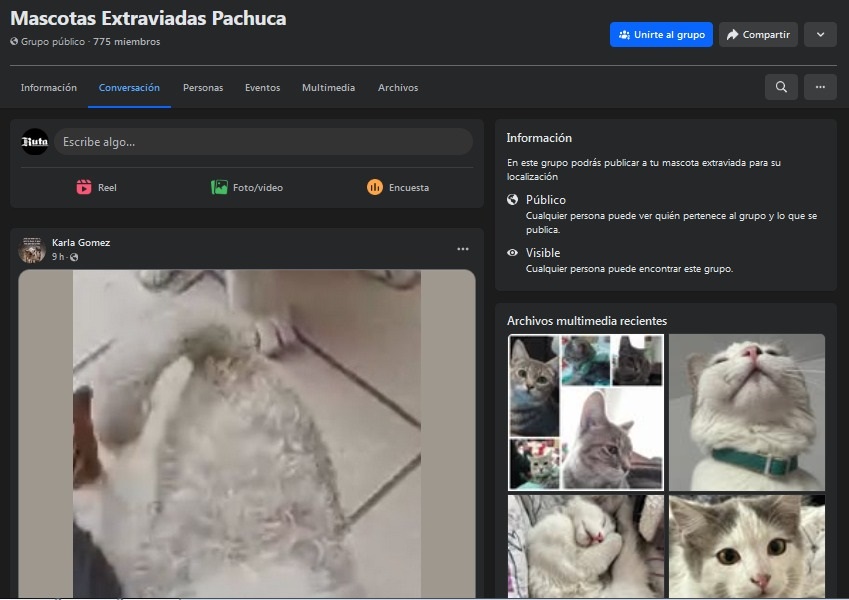Open the profile avatar next to post field
The image size is (849, 600).
[x=35, y=142]
